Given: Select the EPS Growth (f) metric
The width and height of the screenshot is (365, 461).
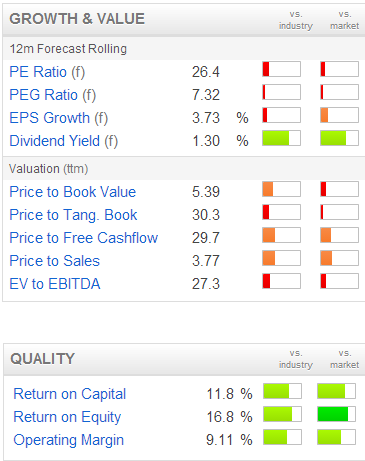Looking at the screenshot, I should click(59, 118).
